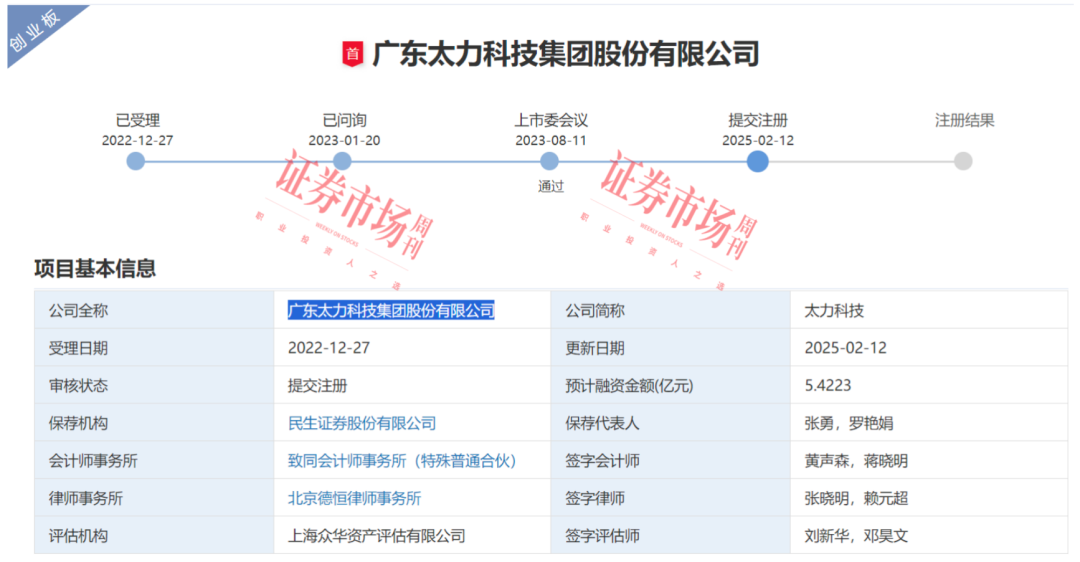Select the 已问询 timeline node
1080x562 pixels.
342,161
